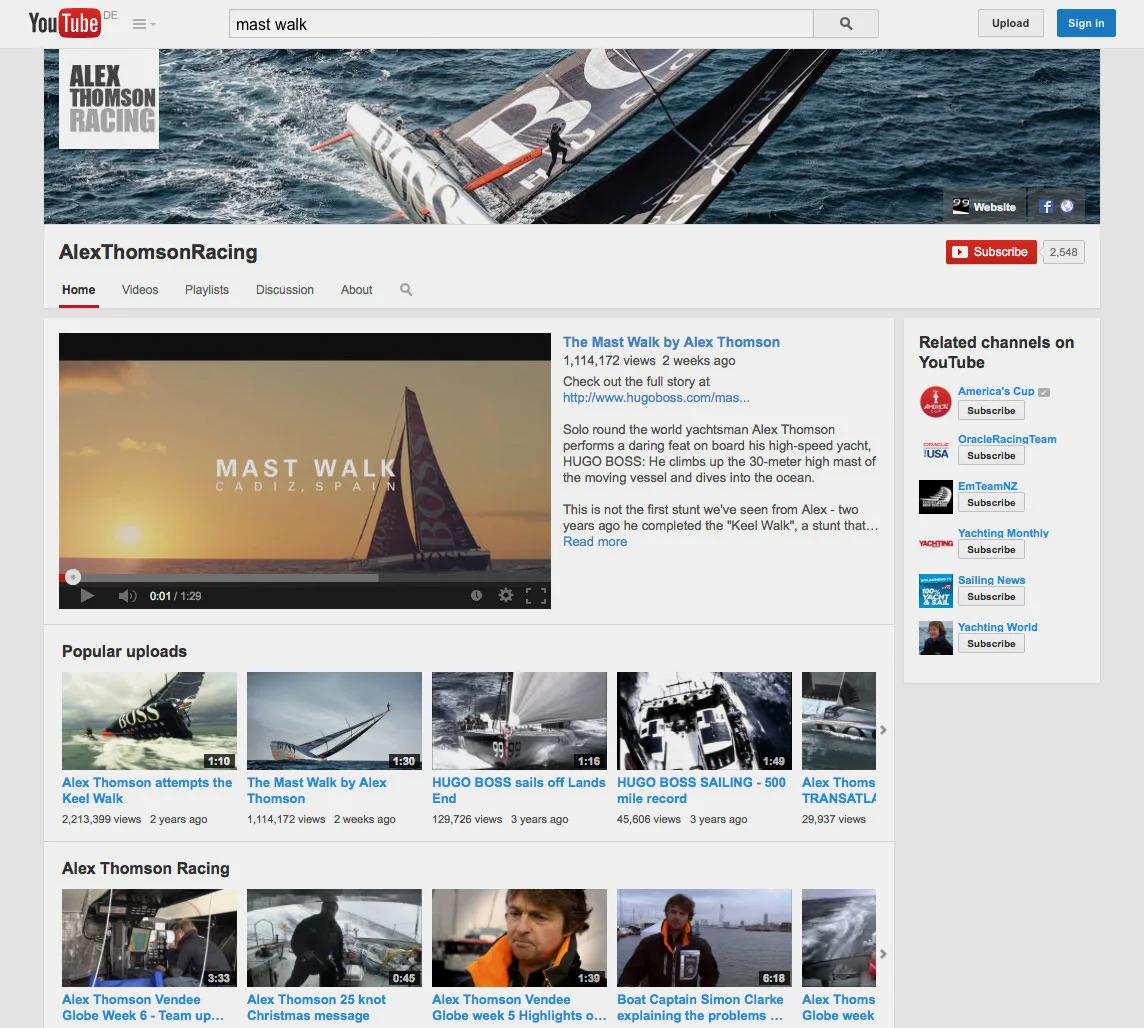
Task: Show next Alex Thomson Racing videos arrow
Action: tap(883, 954)
